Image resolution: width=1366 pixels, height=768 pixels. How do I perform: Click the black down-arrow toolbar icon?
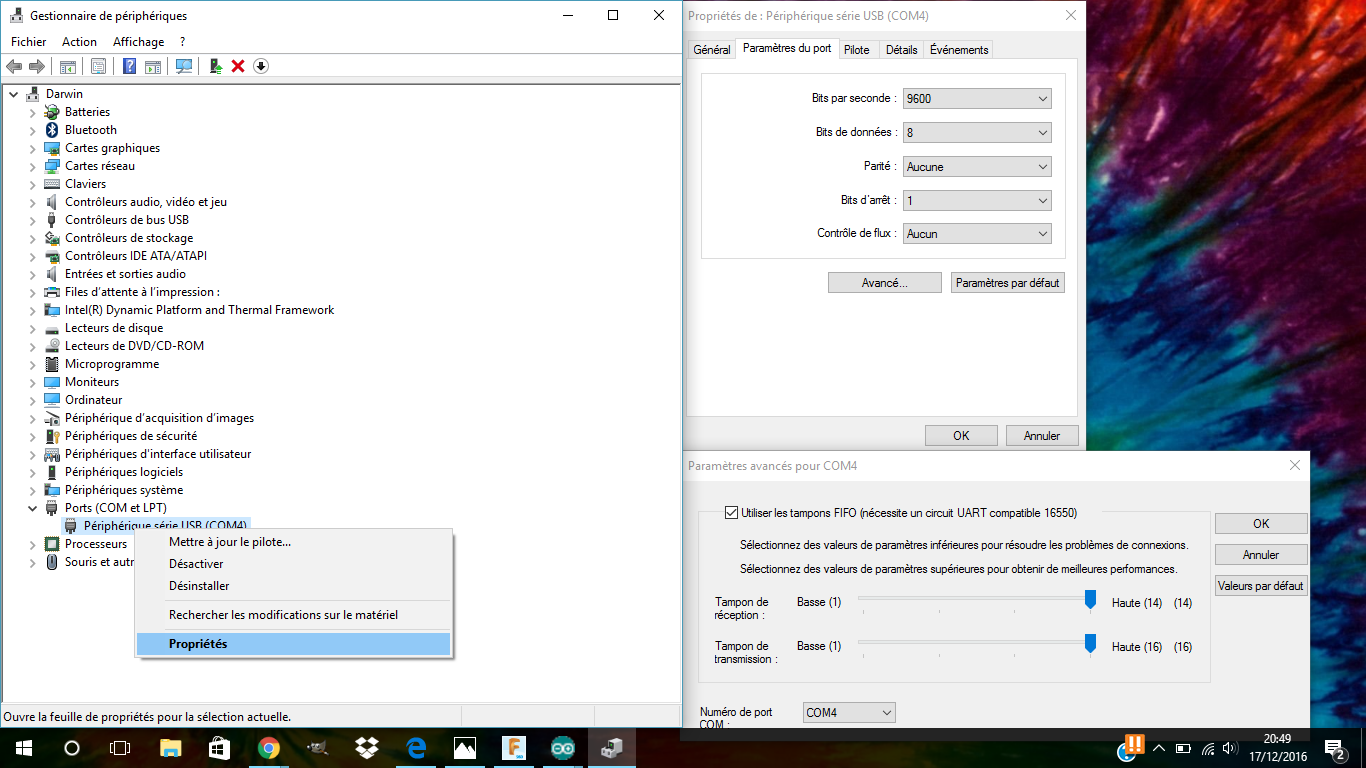click(x=261, y=66)
